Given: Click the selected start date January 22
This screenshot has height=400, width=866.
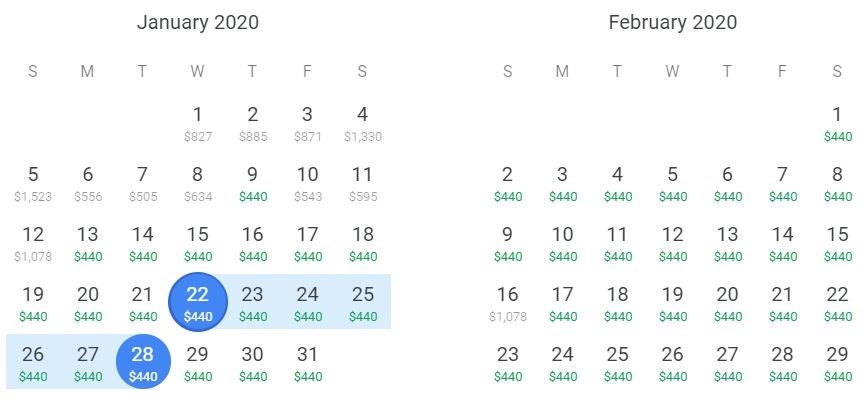Looking at the screenshot, I should (x=198, y=302).
